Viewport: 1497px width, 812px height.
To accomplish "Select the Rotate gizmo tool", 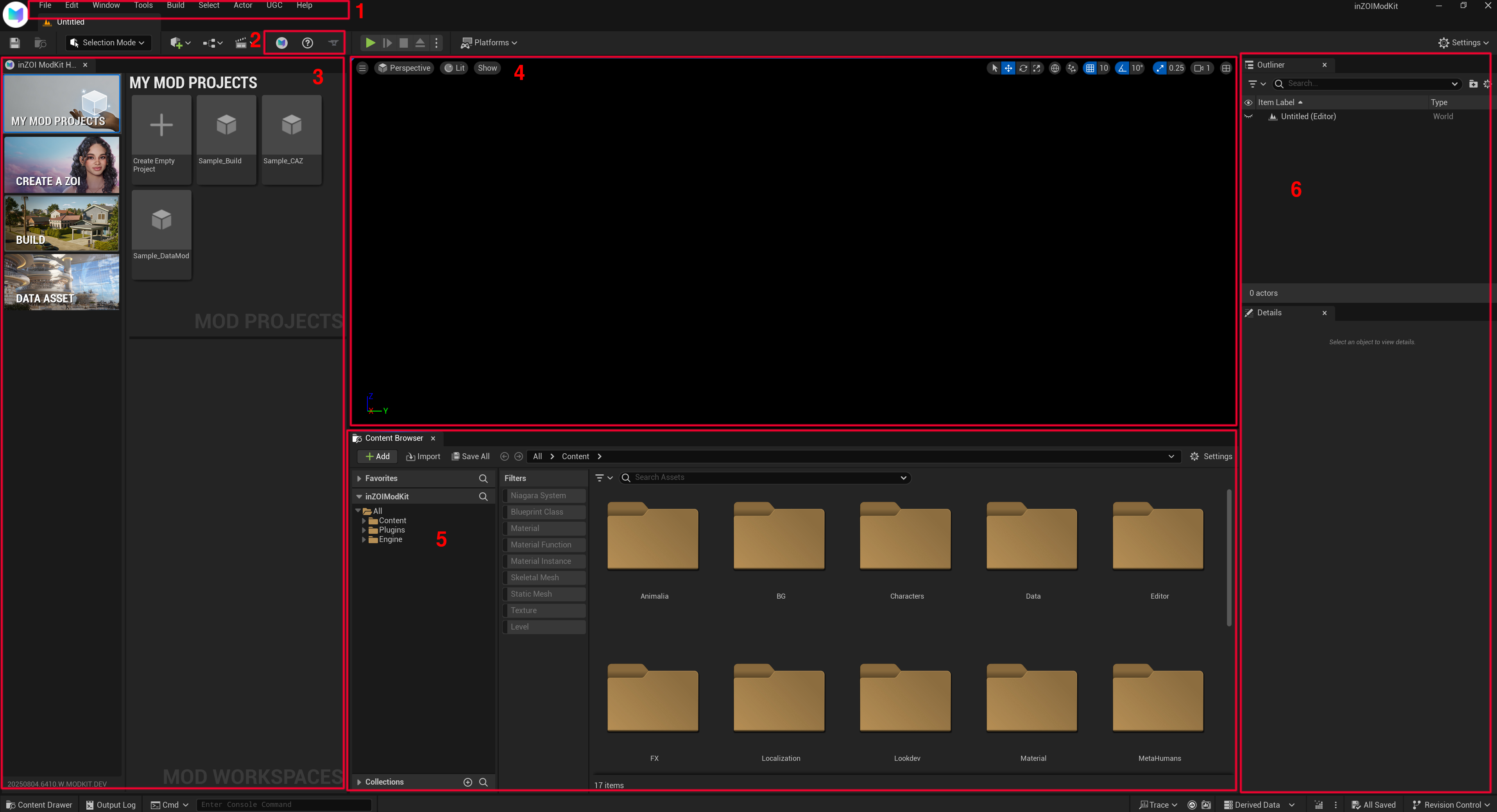I will click(x=1023, y=68).
